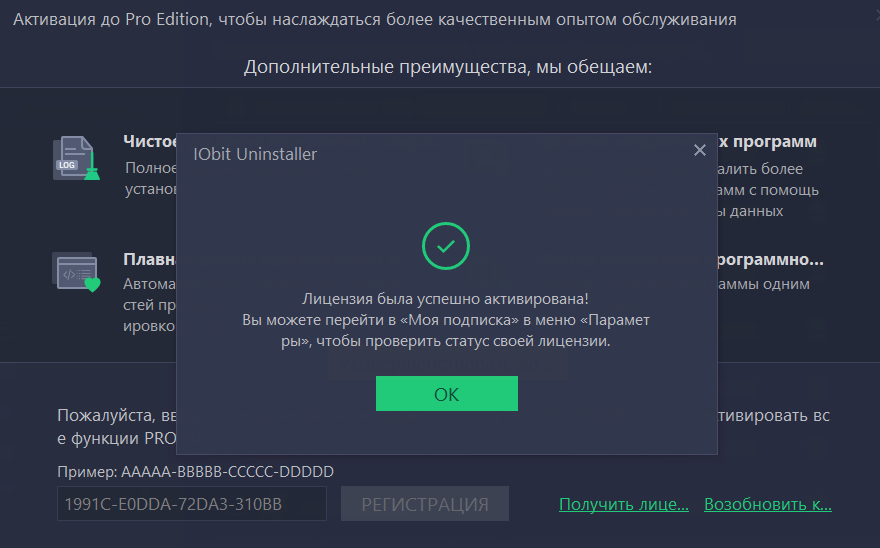This screenshot has width=880, height=548.
Task: Click the "IObit Uninstaller" dialog title
Action: tap(254, 154)
